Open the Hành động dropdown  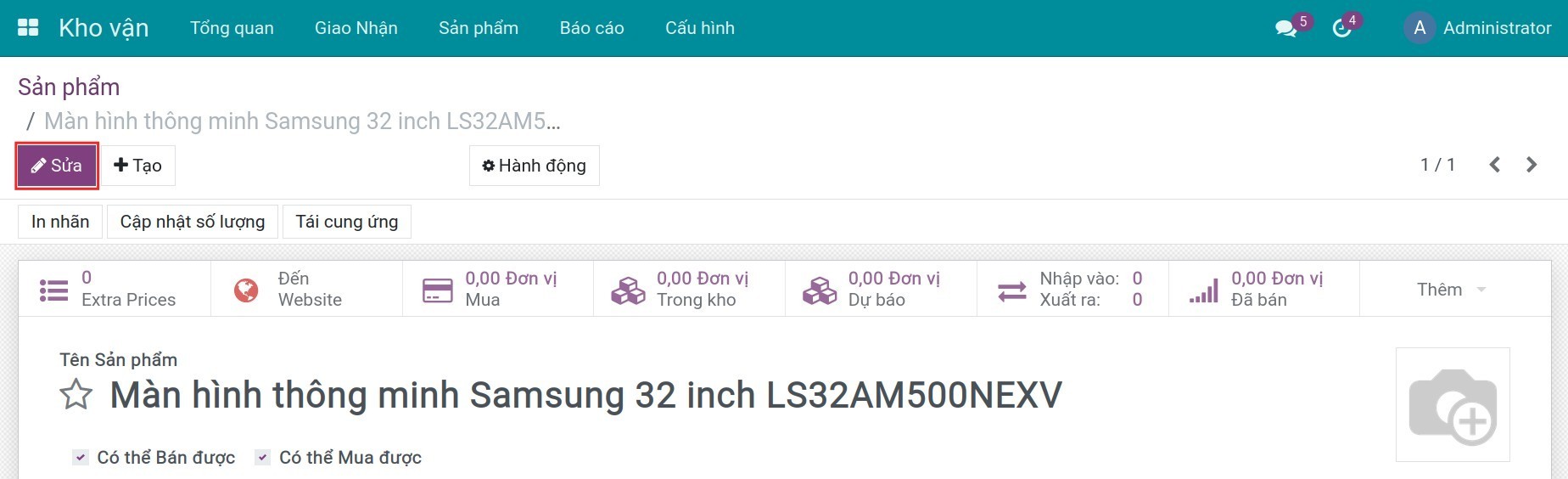pyautogui.click(x=535, y=166)
